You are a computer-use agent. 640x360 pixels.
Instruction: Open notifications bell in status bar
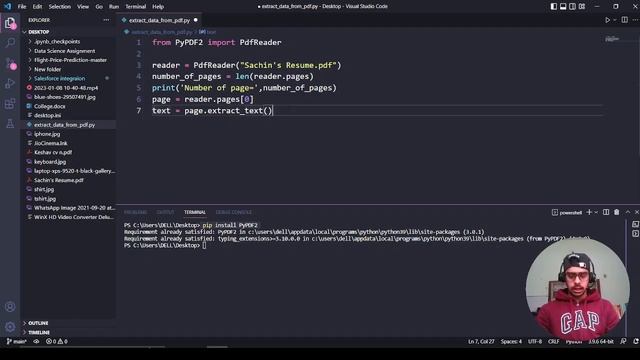[x=636, y=342]
